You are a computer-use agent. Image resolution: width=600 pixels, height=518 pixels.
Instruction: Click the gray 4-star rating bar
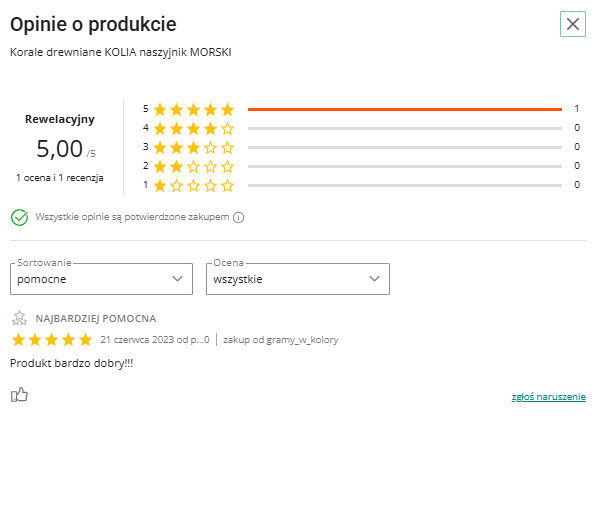tap(404, 128)
